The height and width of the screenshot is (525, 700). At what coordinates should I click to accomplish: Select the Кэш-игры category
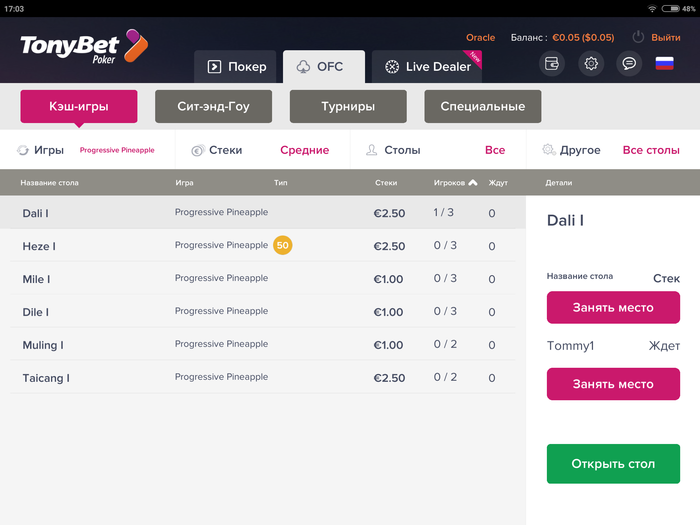[x=79, y=106]
